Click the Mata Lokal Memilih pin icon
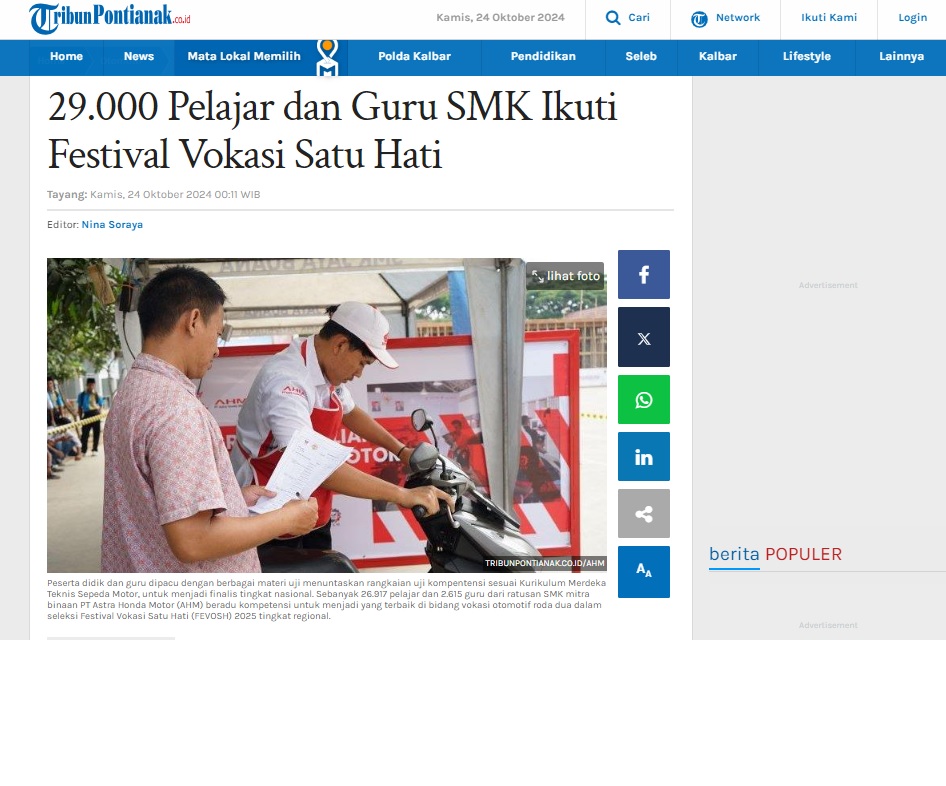The width and height of the screenshot is (946, 786). (327, 58)
